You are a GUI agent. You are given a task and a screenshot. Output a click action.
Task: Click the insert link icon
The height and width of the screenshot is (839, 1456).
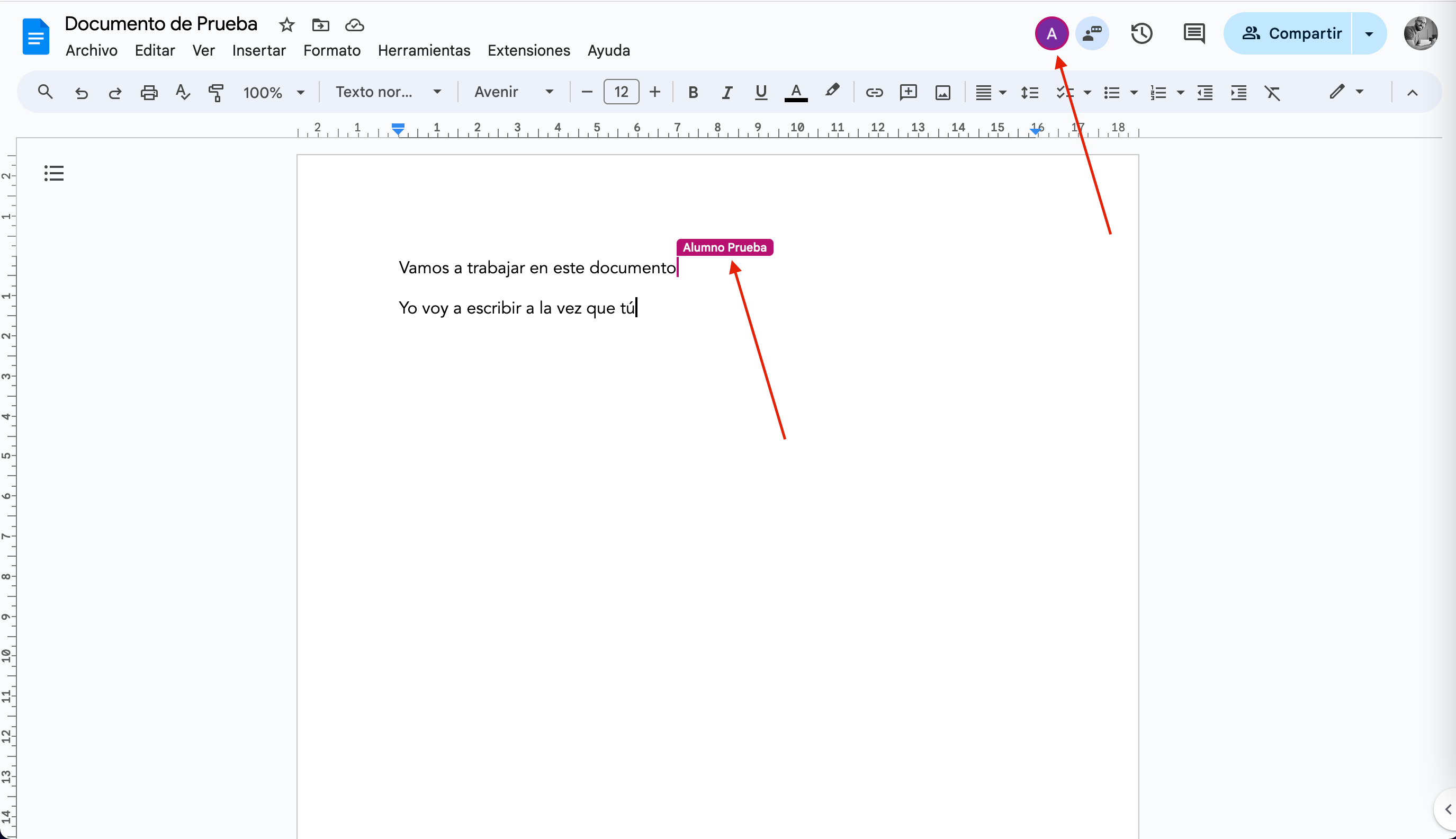pyautogui.click(x=874, y=92)
